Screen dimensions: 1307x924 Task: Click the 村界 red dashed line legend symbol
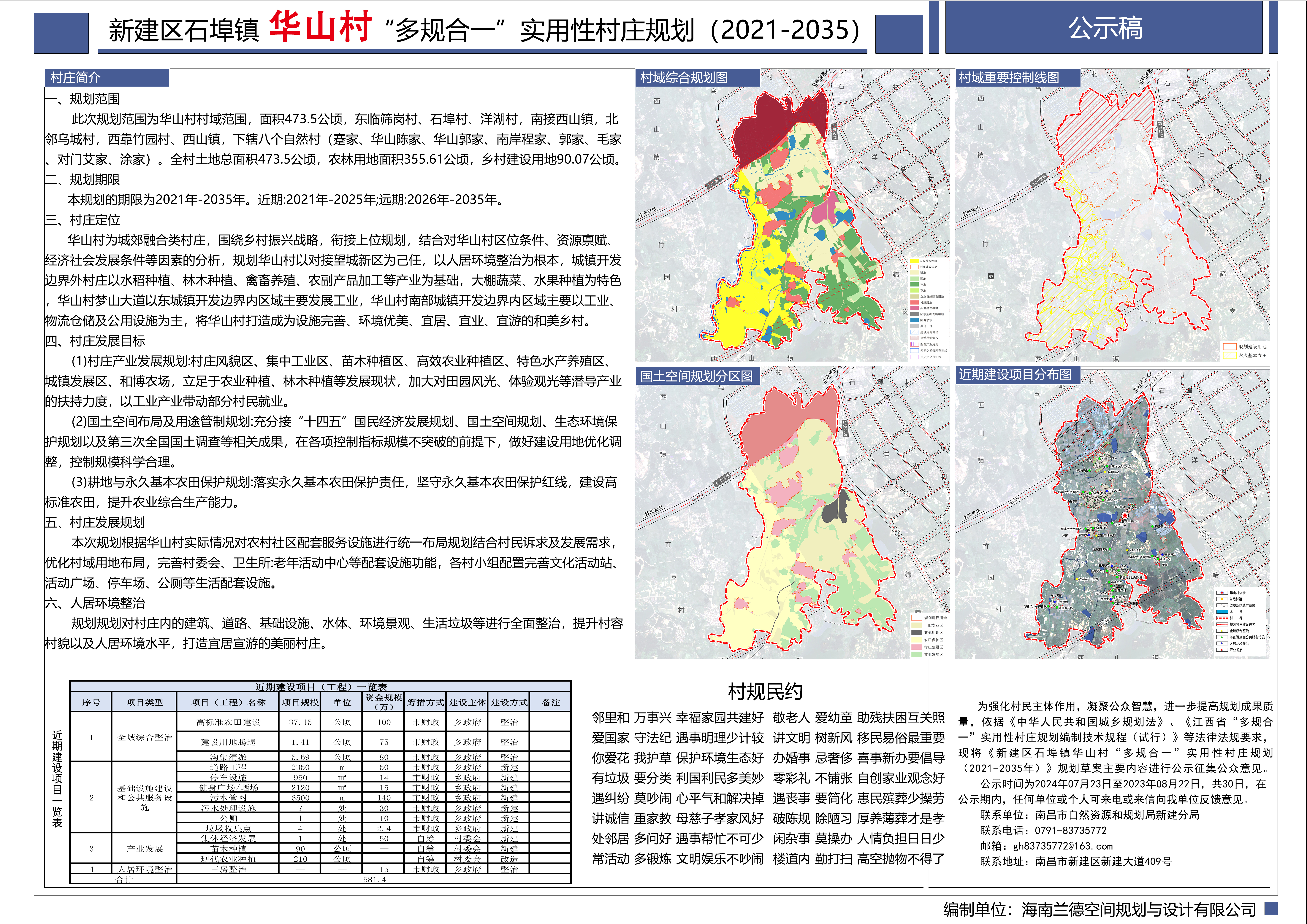pos(1222,618)
